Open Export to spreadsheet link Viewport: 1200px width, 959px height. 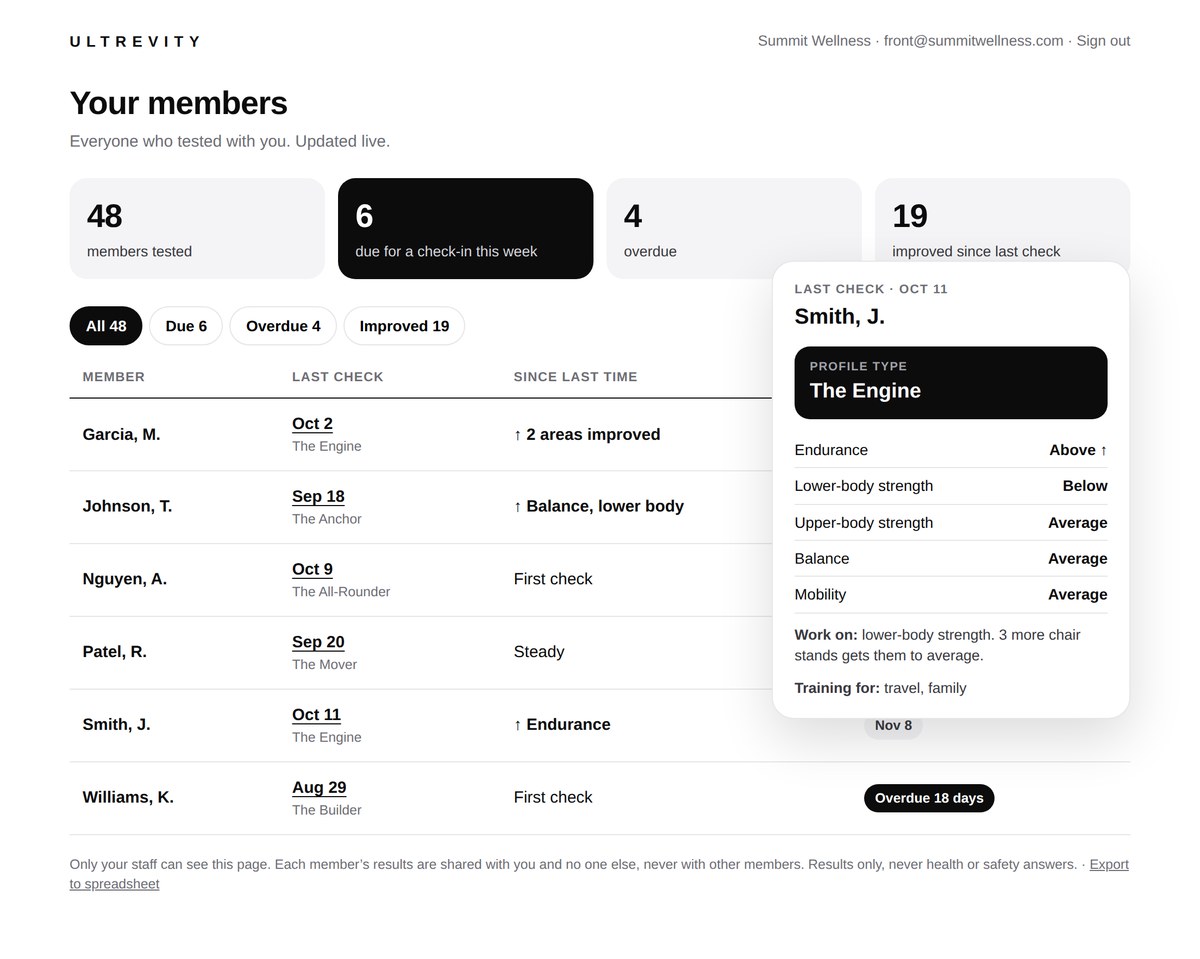(x=599, y=874)
